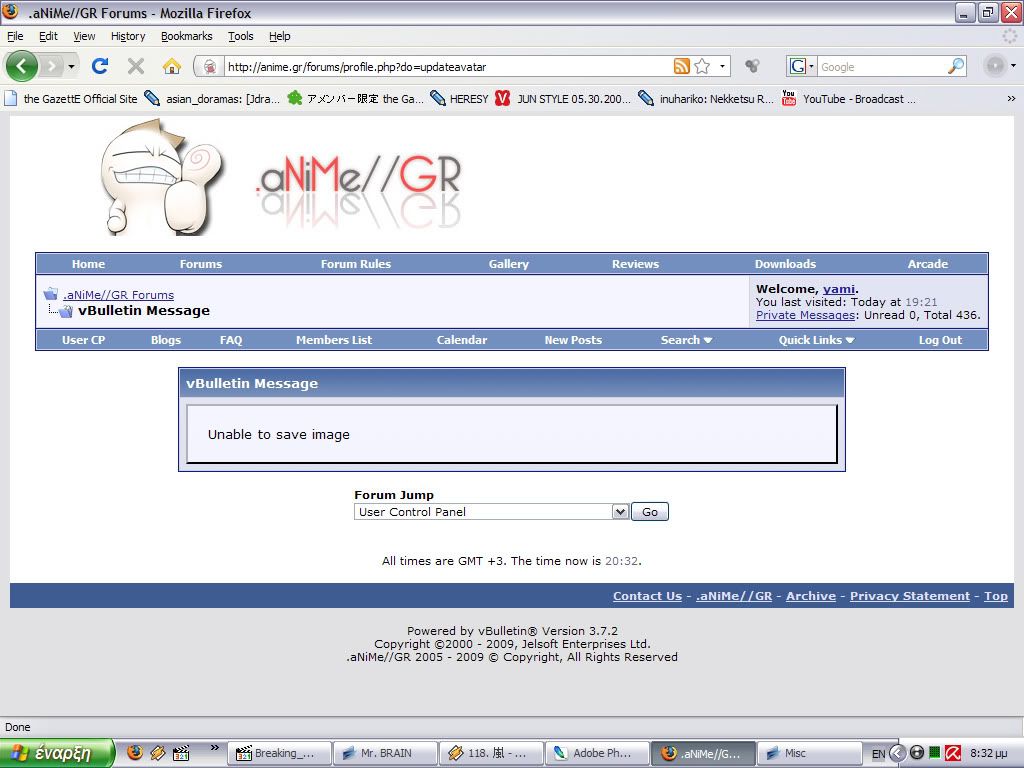Open the Gallery navigation link

click(509, 264)
